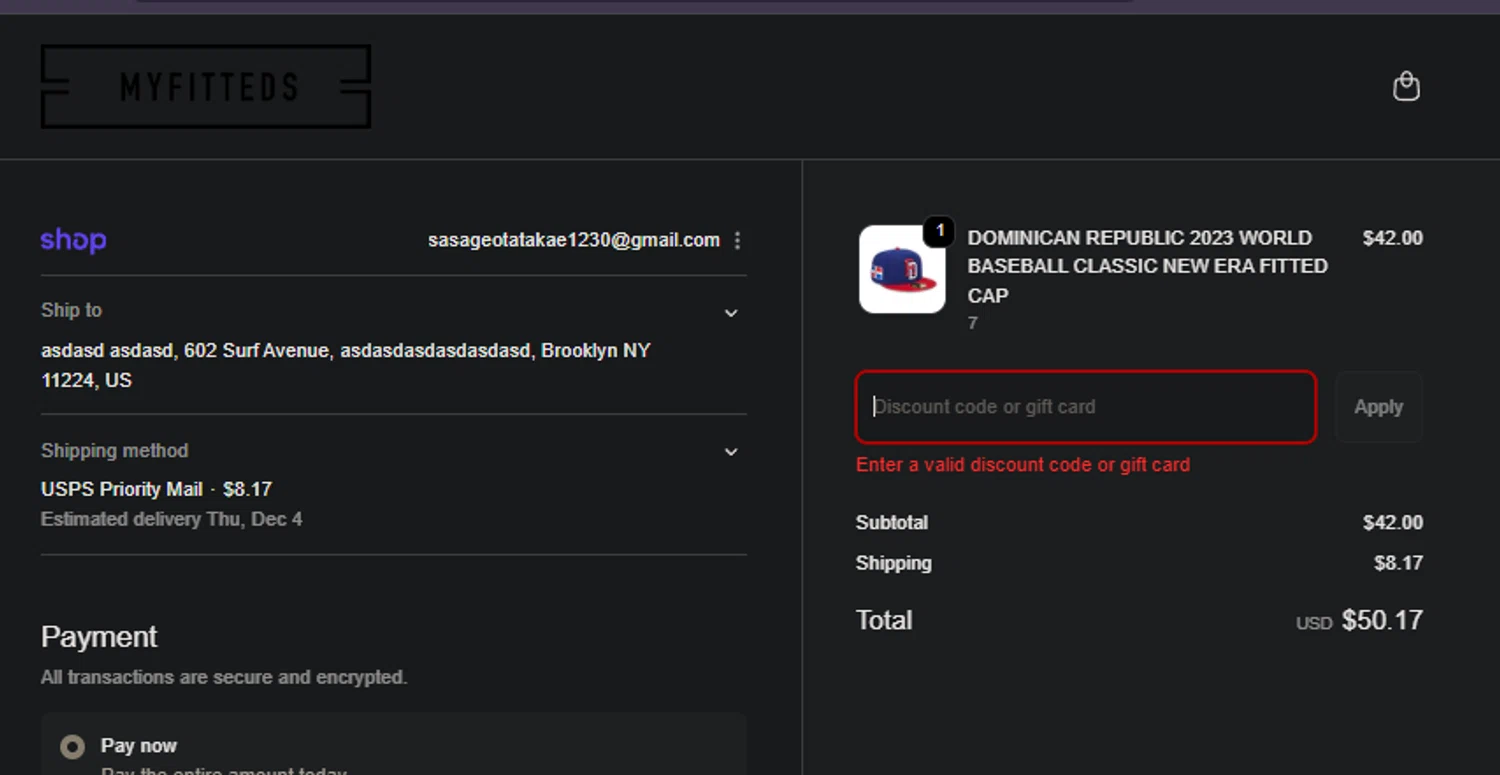Focus the Discount code or gift card field
The image size is (1500, 775).
click(1085, 407)
